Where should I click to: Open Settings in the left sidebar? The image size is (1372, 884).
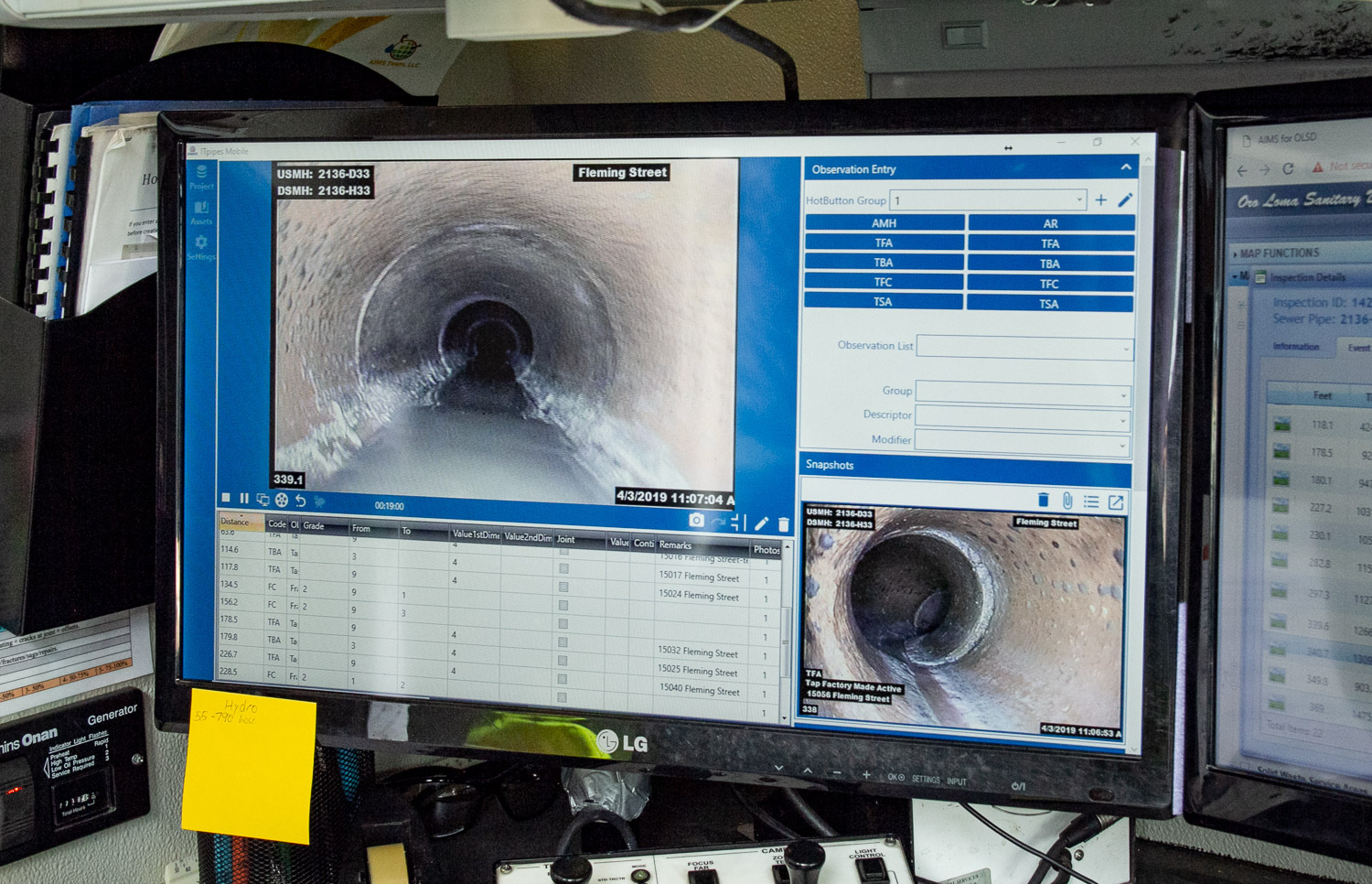(x=201, y=248)
